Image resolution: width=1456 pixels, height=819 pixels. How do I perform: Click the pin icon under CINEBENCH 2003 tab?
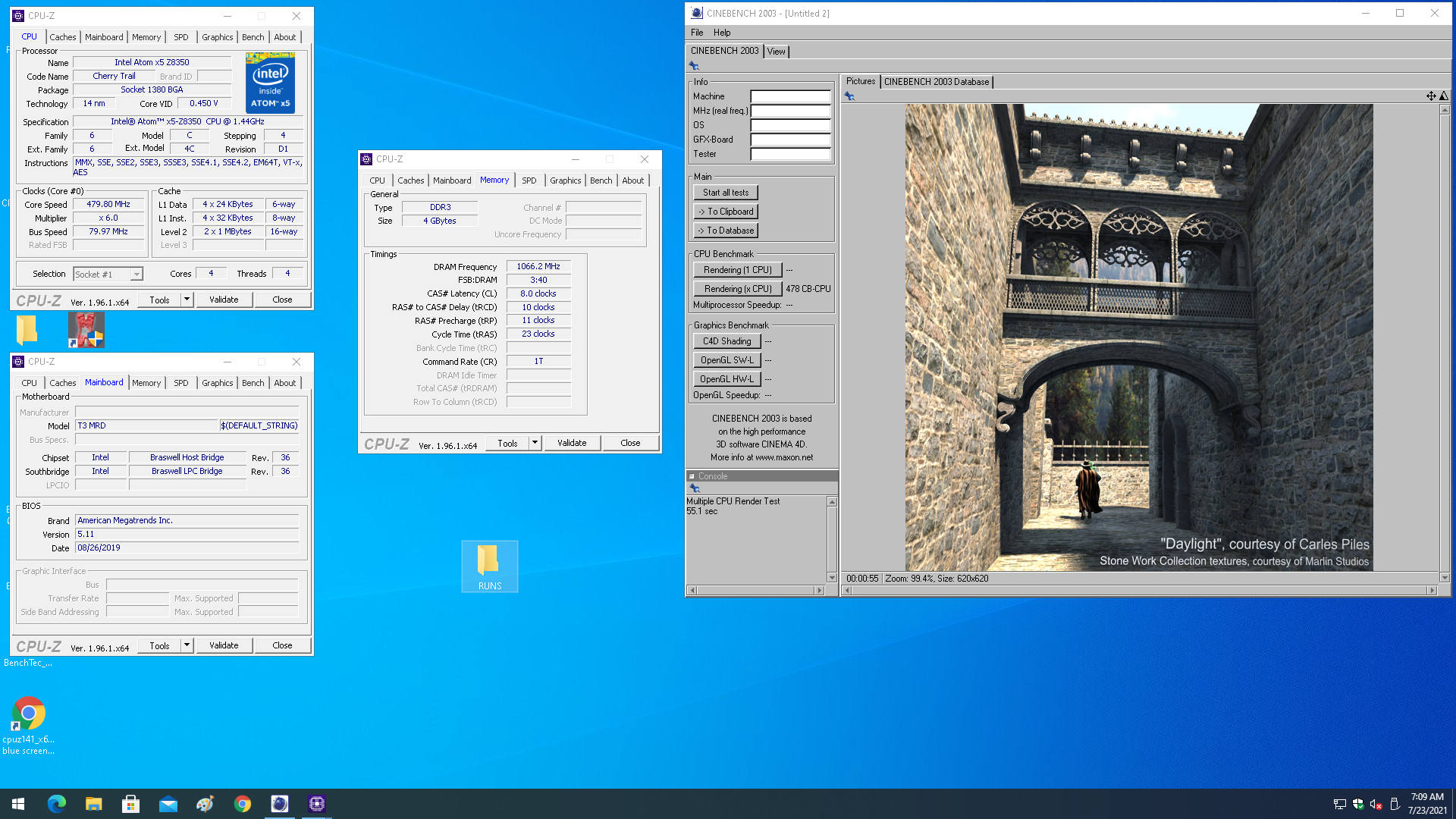point(694,66)
